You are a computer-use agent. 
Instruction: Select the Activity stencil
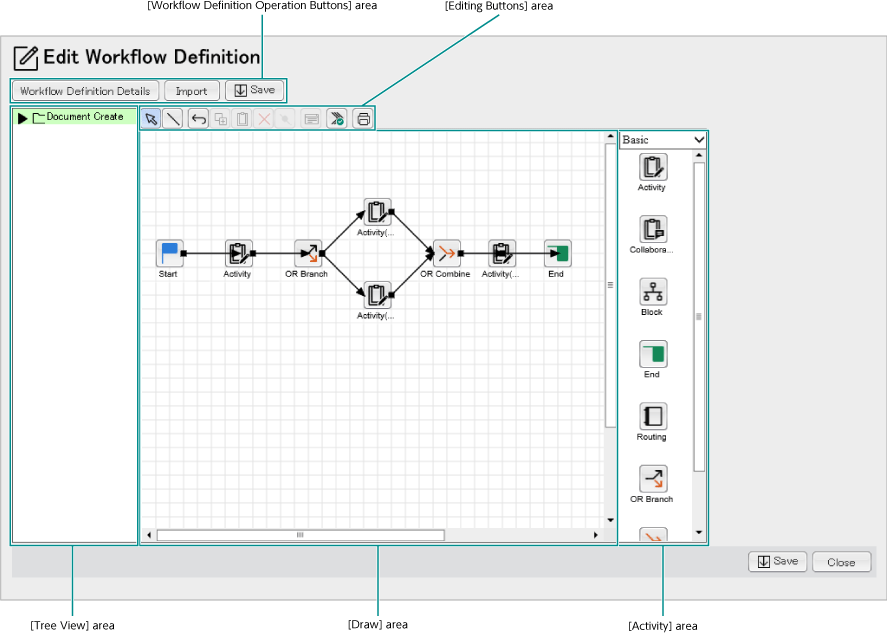click(651, 170)
